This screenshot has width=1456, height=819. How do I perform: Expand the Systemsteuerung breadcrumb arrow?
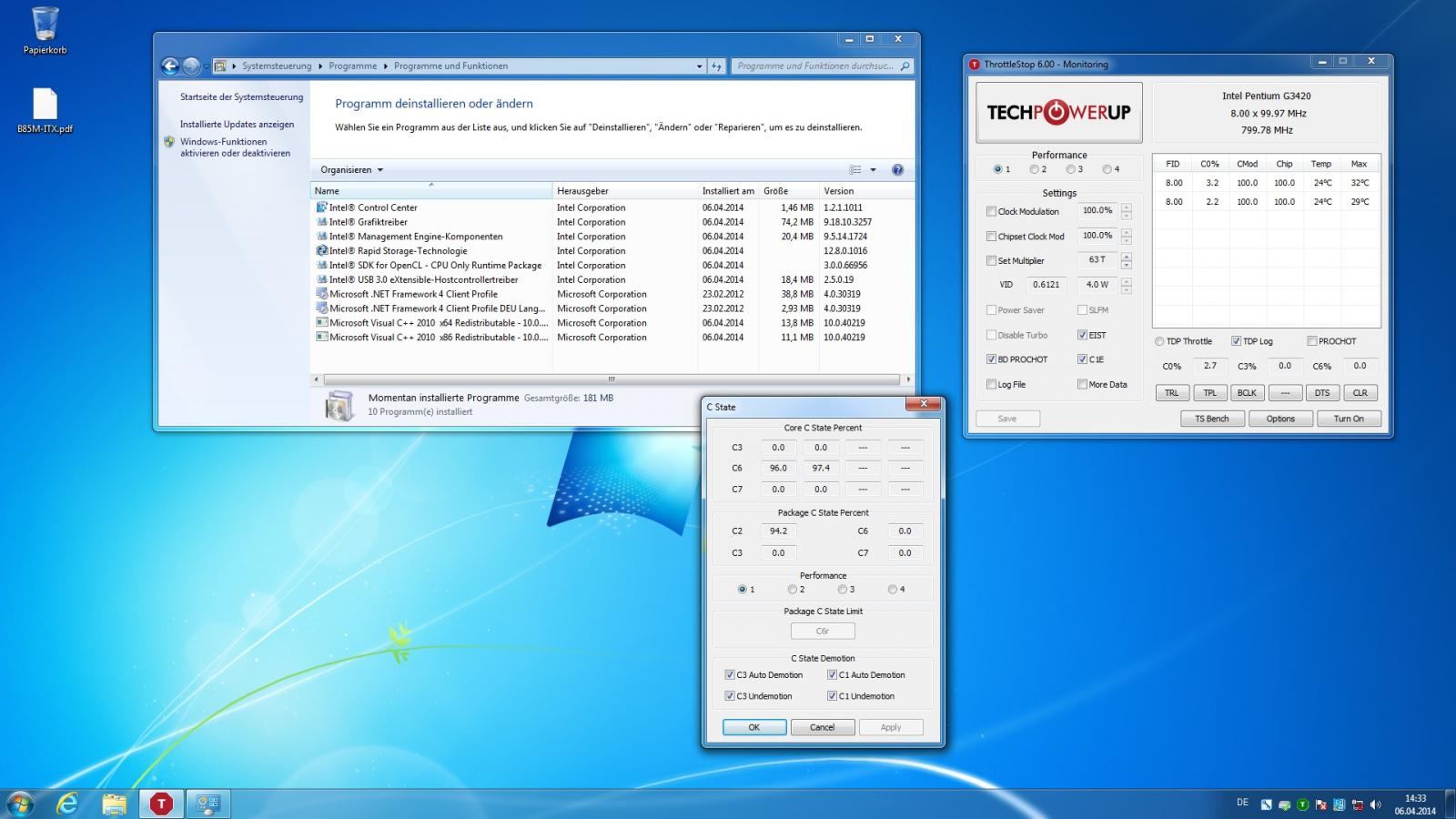point(320,66)
